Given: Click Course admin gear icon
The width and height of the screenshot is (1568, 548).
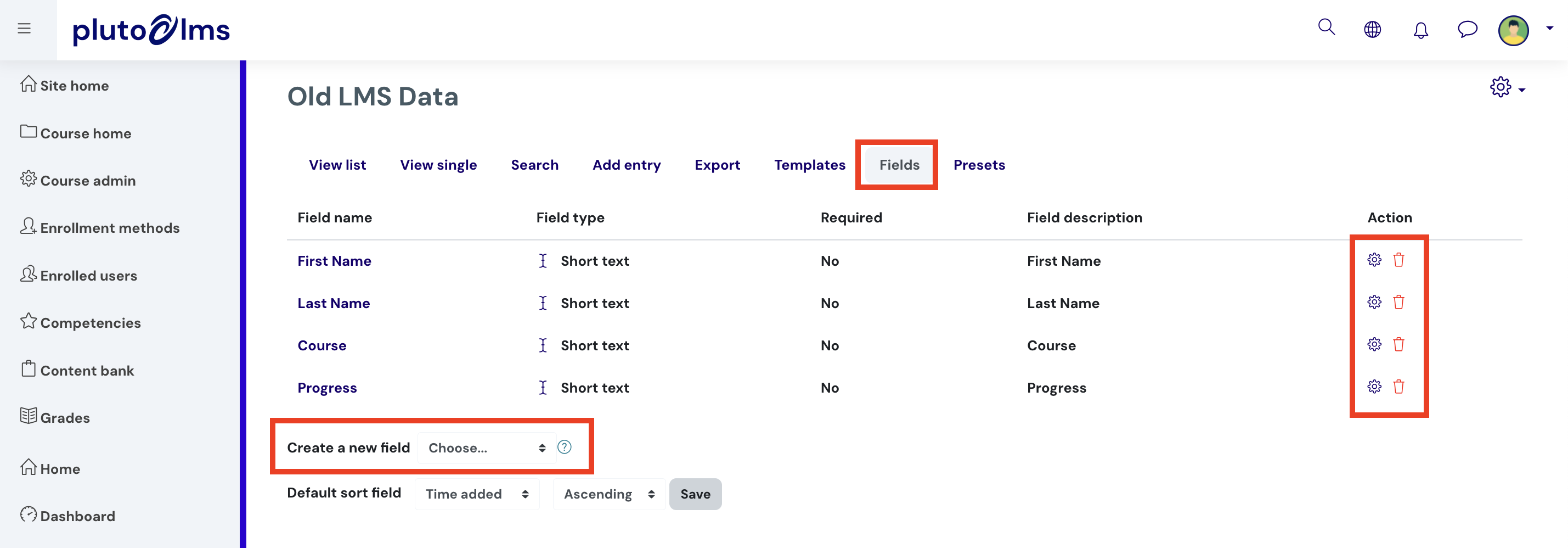Looking at the screenshot, I should click(28, 178).
